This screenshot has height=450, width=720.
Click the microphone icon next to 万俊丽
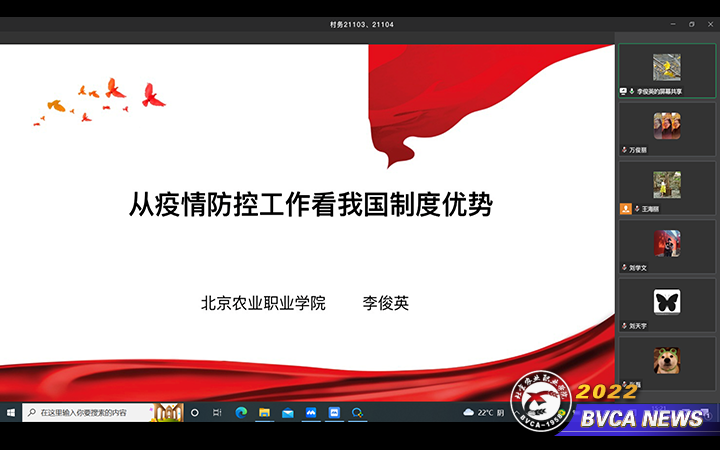click(x=625, y=150)
